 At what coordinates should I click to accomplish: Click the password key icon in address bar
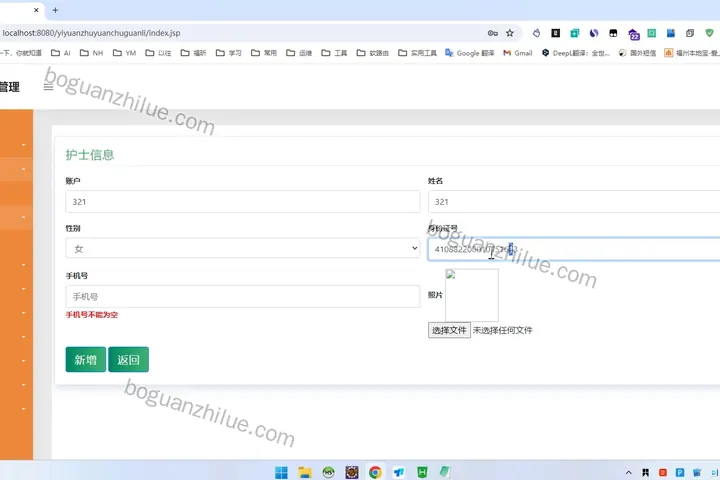click(493, 33)
